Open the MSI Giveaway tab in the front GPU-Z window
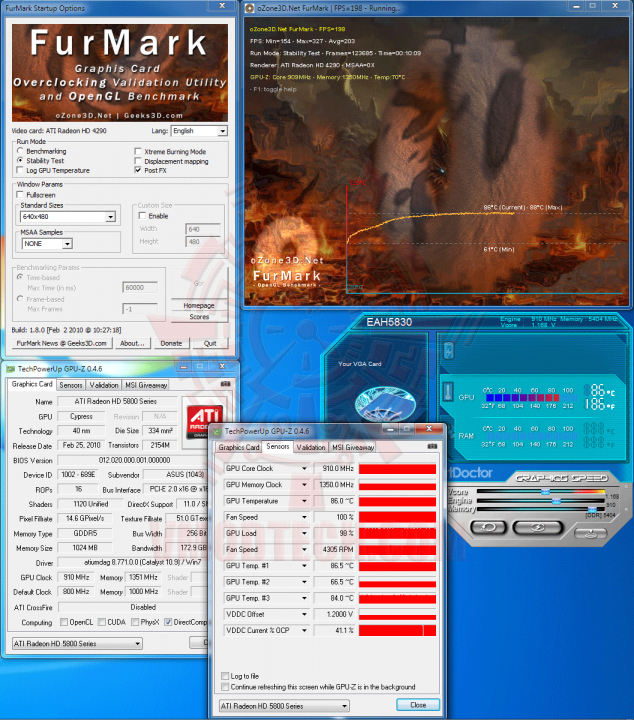 [353, 447]
